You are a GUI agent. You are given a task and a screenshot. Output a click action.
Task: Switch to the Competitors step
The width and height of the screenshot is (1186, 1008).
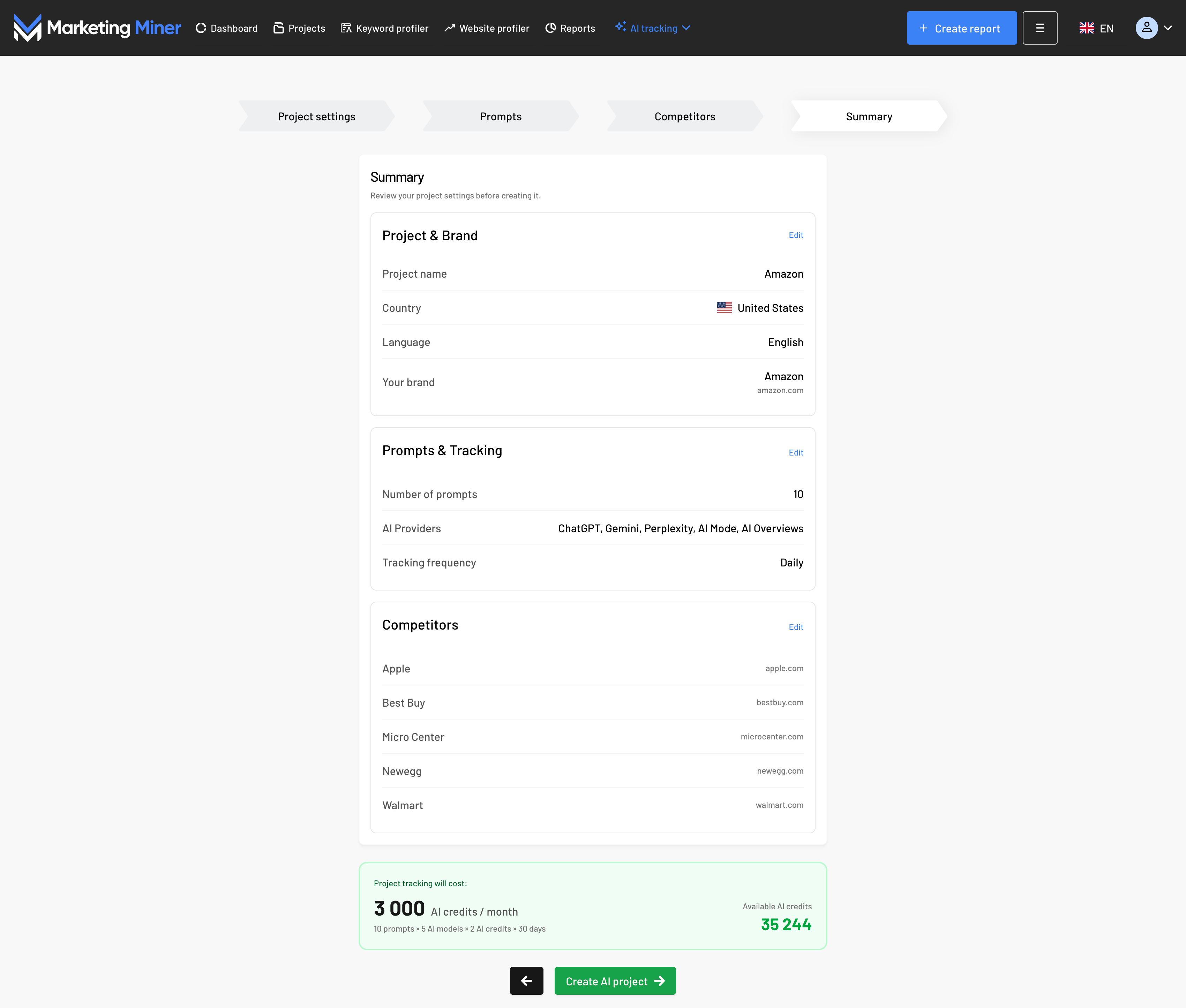[x=684, y=116]
